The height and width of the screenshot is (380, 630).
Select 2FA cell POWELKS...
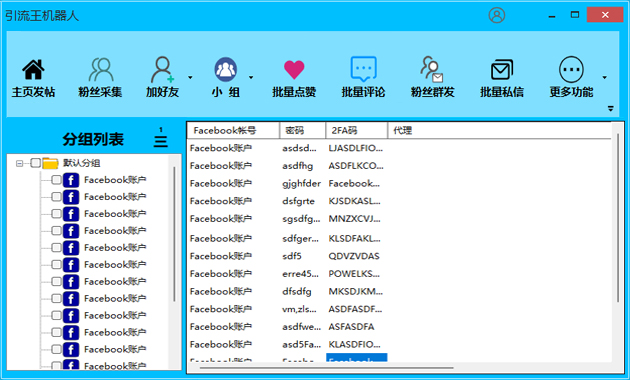(354, 274)
